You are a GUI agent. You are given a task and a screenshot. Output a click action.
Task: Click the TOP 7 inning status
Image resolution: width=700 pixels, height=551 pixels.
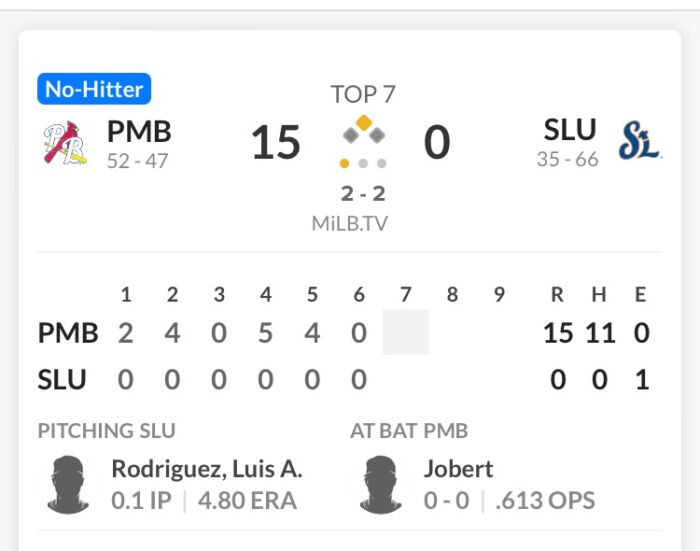click(x=363, y=94)
